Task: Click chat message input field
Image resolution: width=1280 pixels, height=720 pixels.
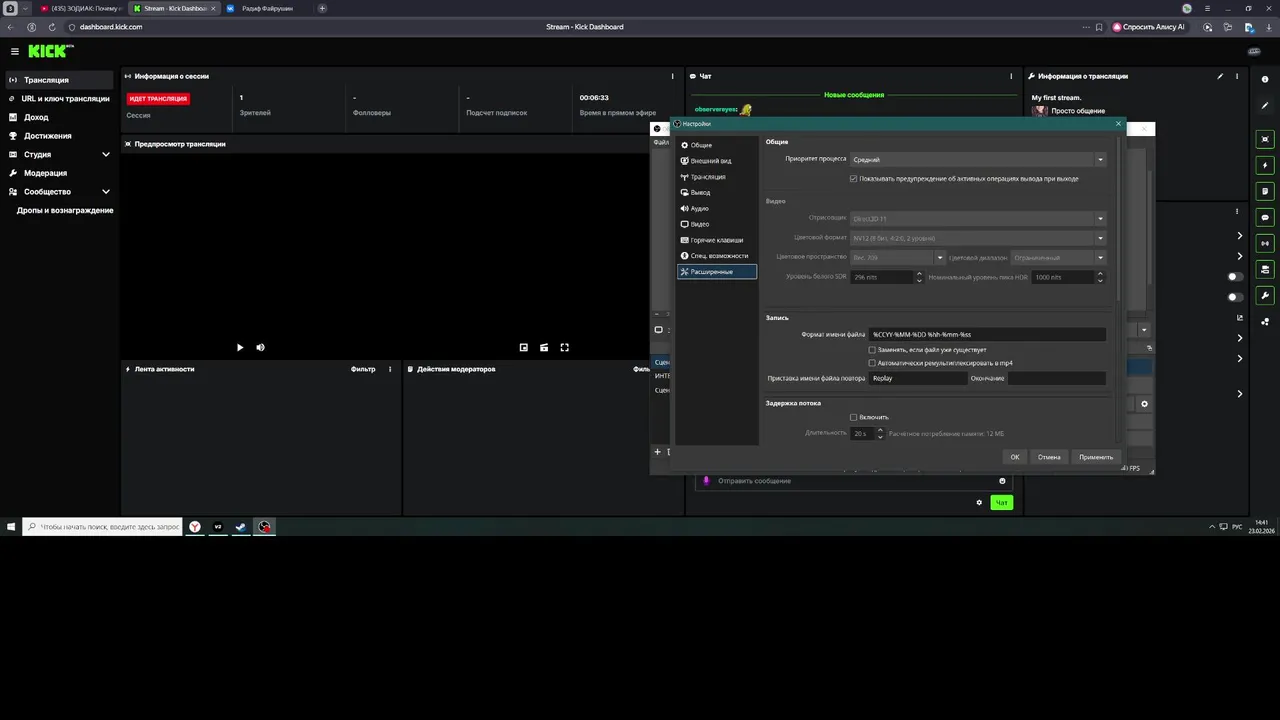Action: point(852,481)
